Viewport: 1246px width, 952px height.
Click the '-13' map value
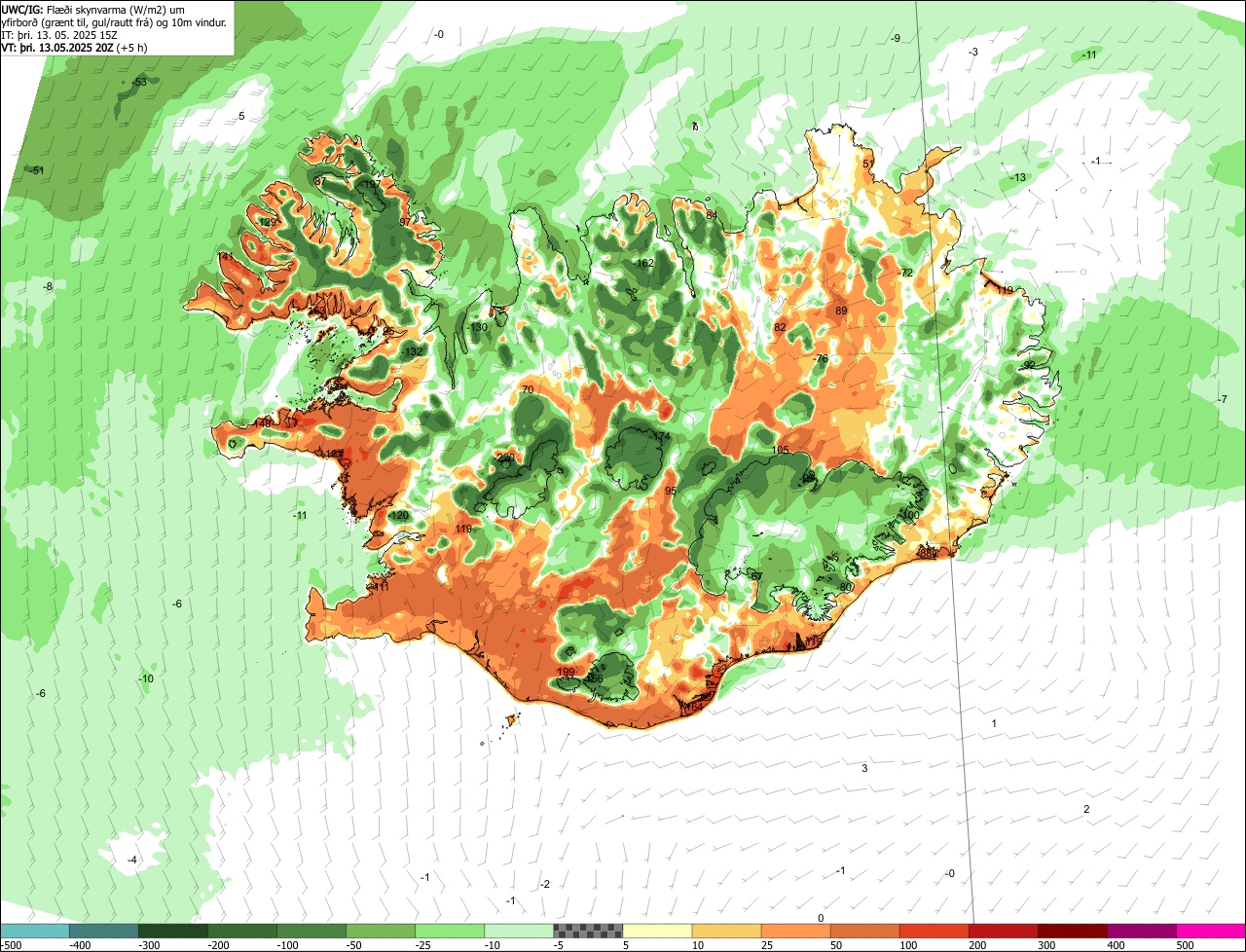1018,177
